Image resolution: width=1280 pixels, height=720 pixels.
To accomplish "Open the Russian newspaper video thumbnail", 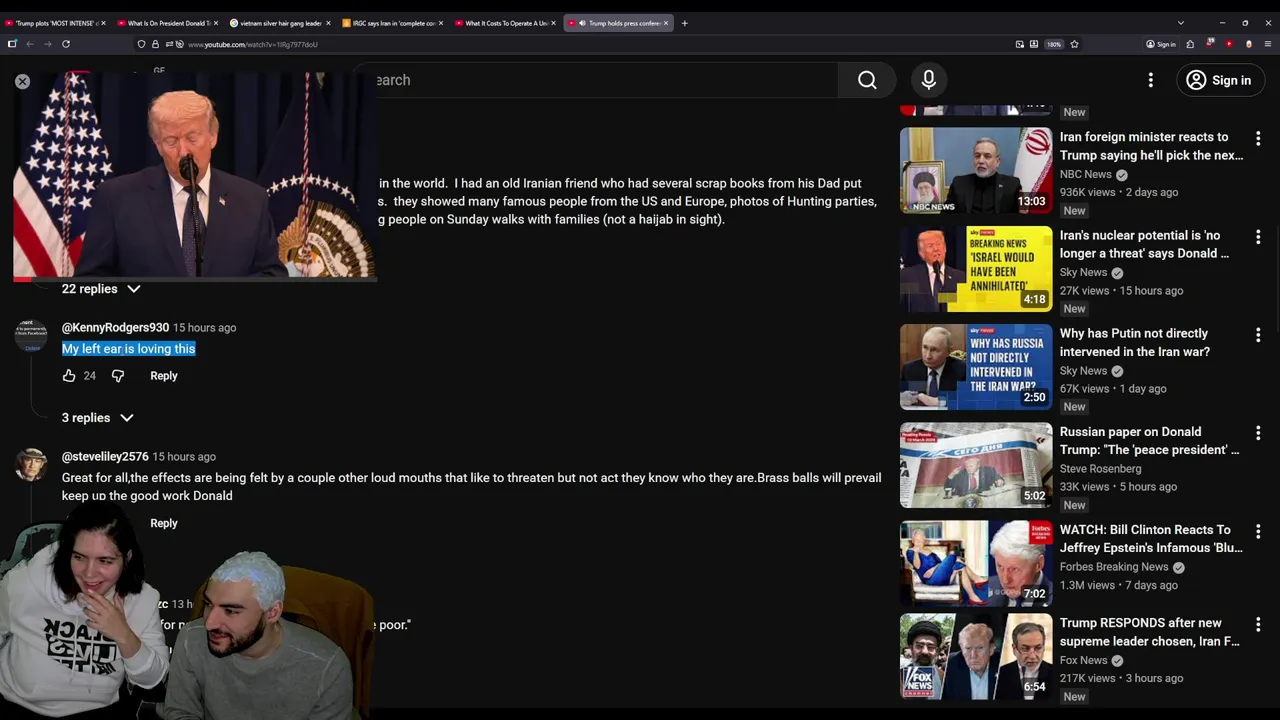I will (976, 464).
